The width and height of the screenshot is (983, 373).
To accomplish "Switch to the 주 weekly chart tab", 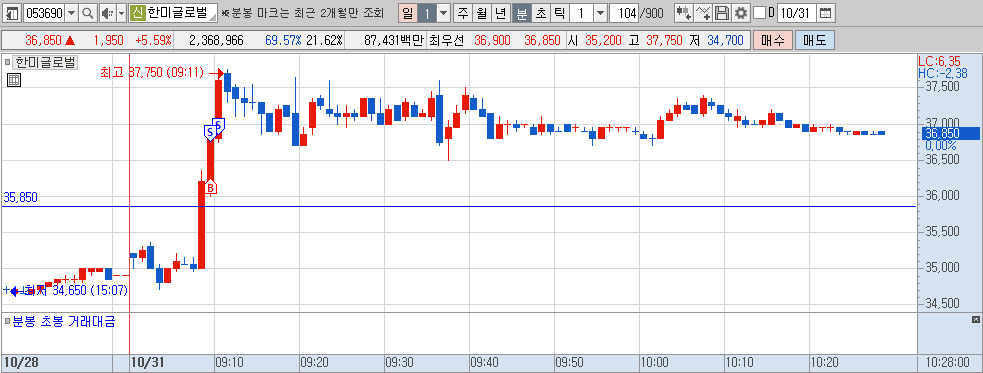I will 463,13.
